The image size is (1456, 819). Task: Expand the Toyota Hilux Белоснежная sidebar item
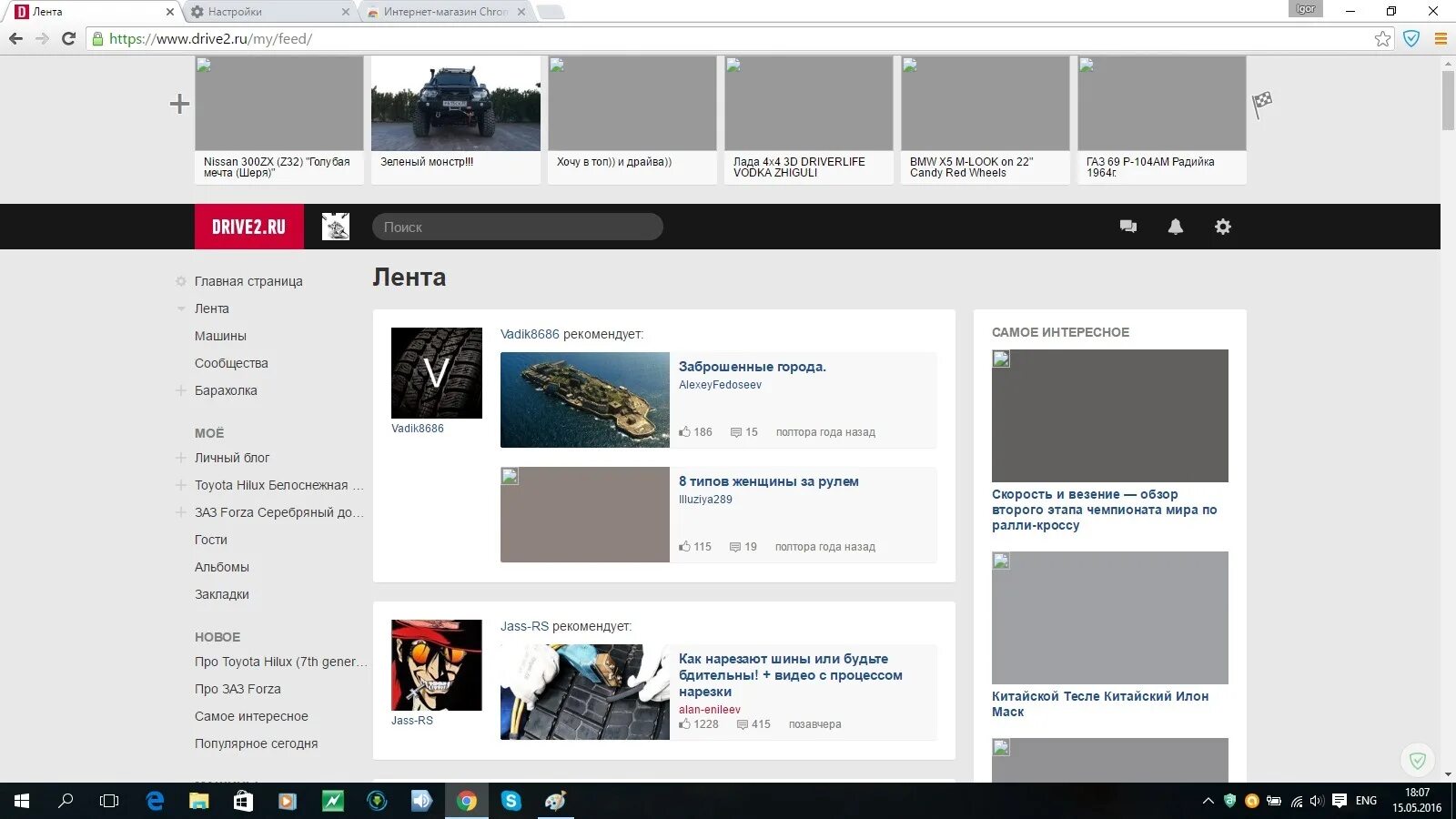180,485
